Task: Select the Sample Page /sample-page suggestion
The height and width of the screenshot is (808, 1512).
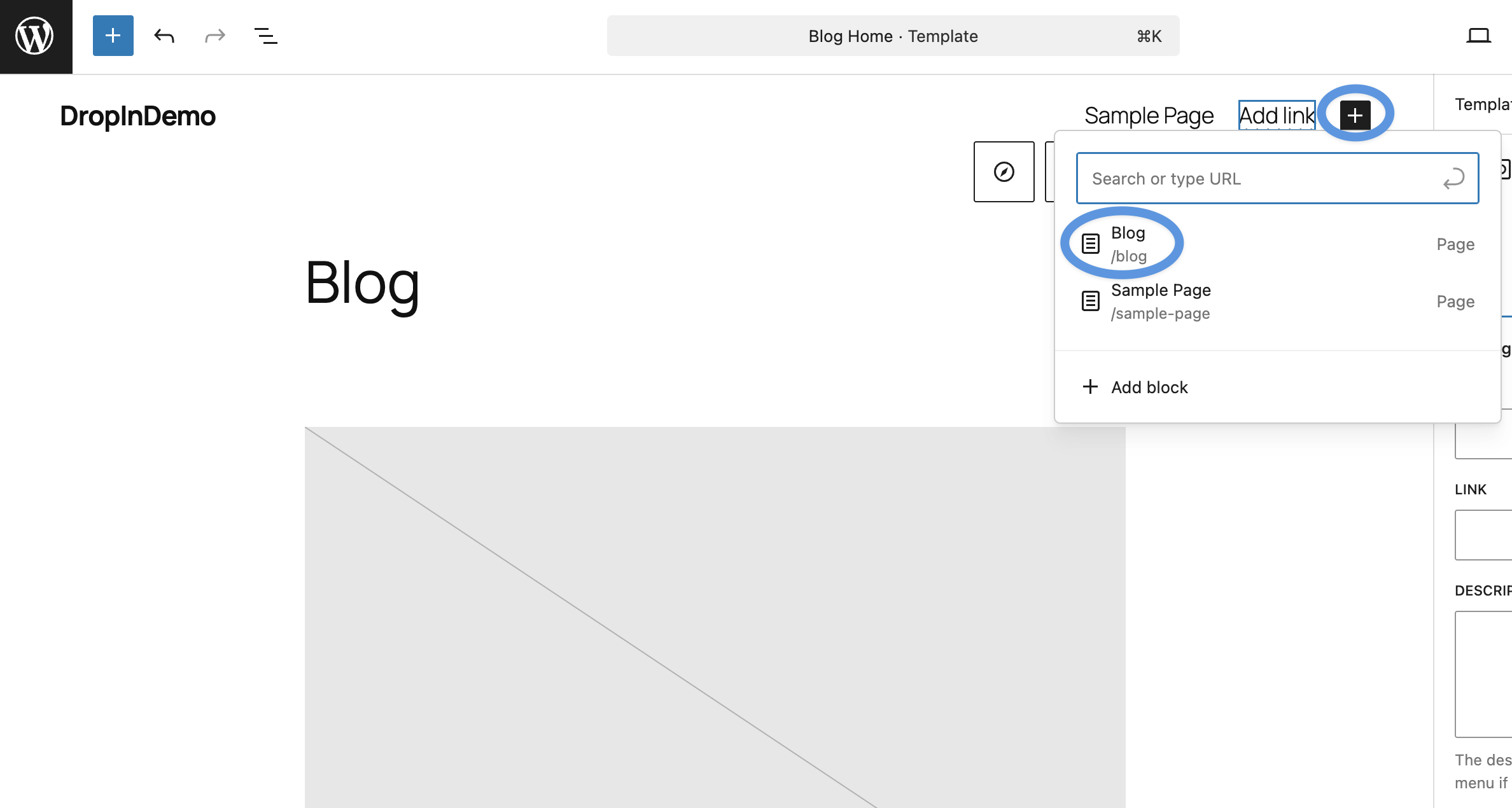Action: click(1160, 300)
